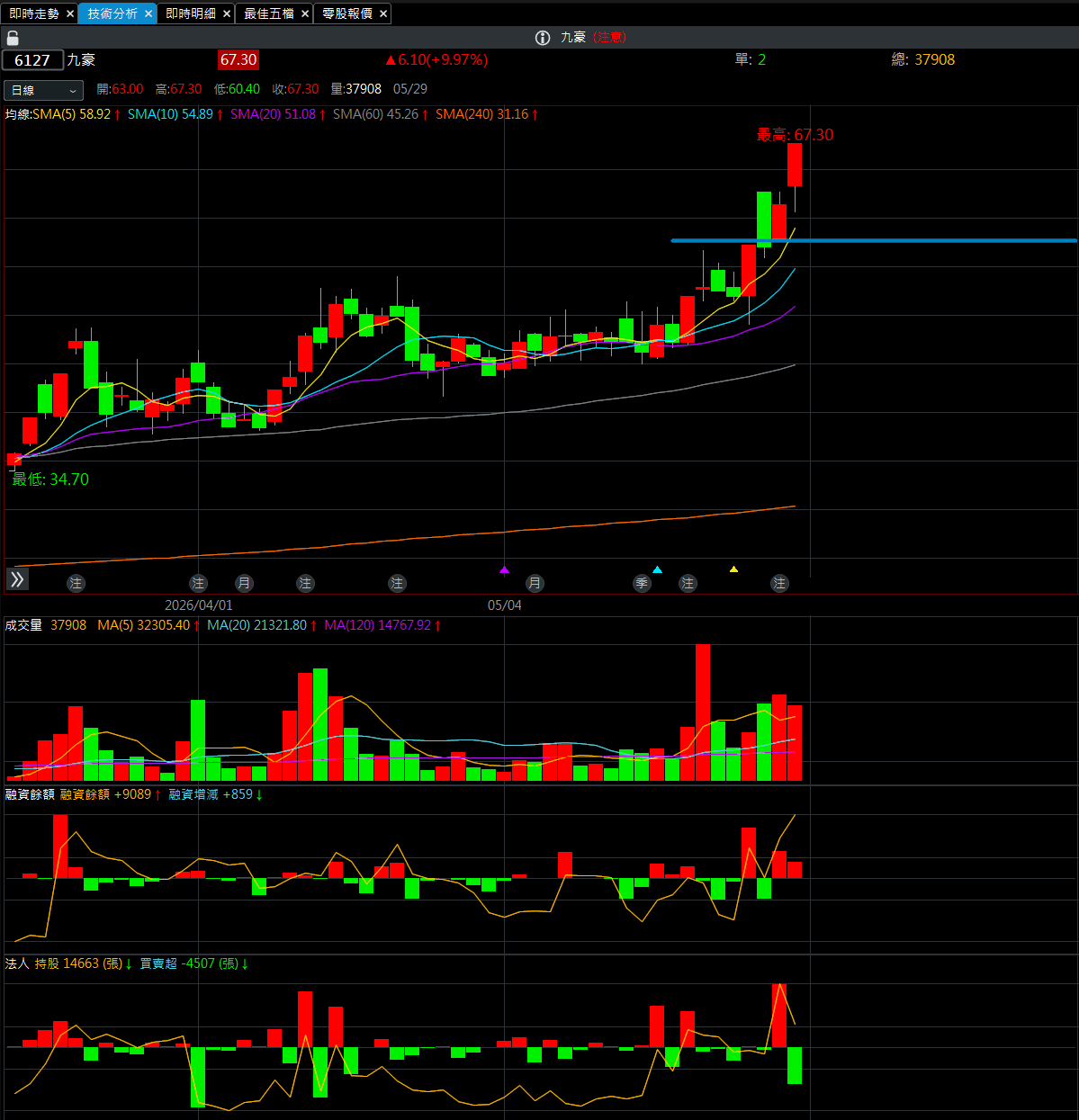
Task: Go to the 最佳五檔 tab
Action: coord(269,13)
